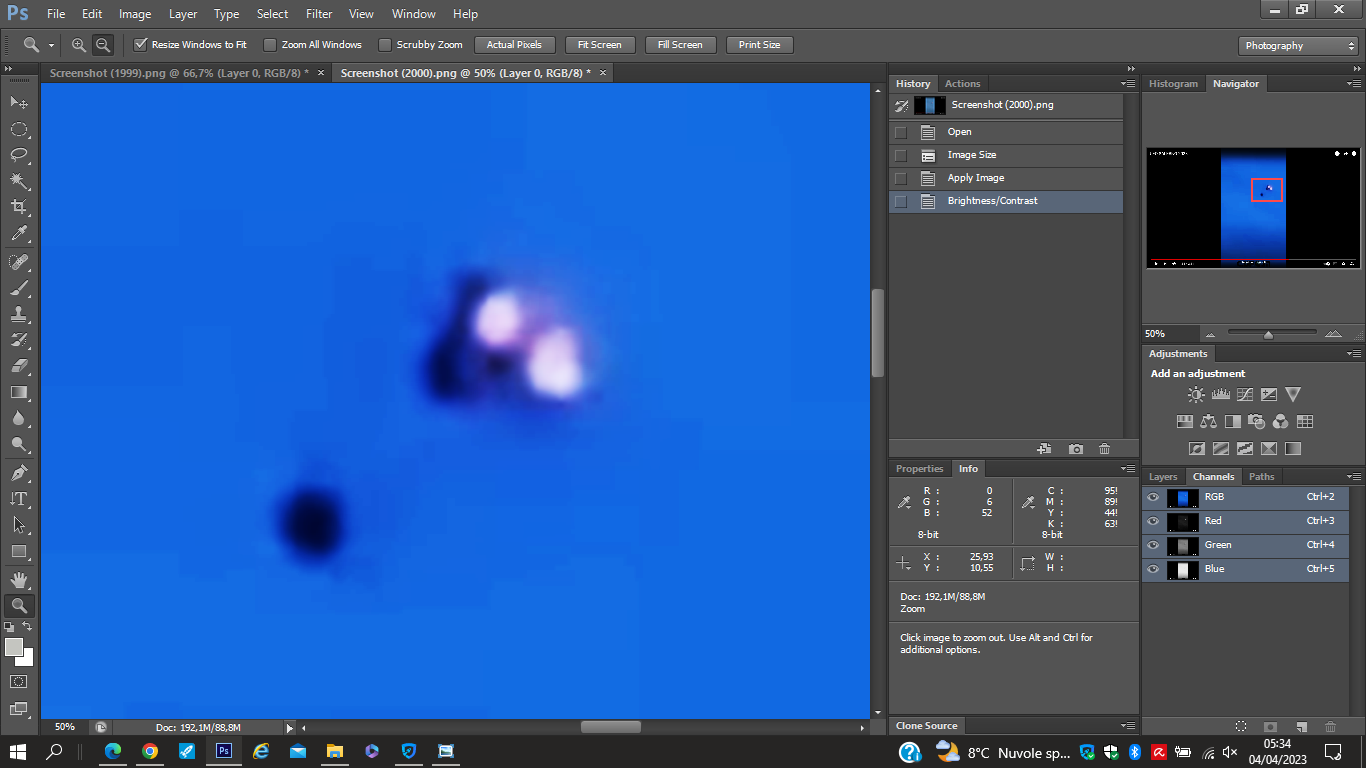Open the Filter menu
The height and width of the screenshot is (768, 1366).
coord(319,14)
